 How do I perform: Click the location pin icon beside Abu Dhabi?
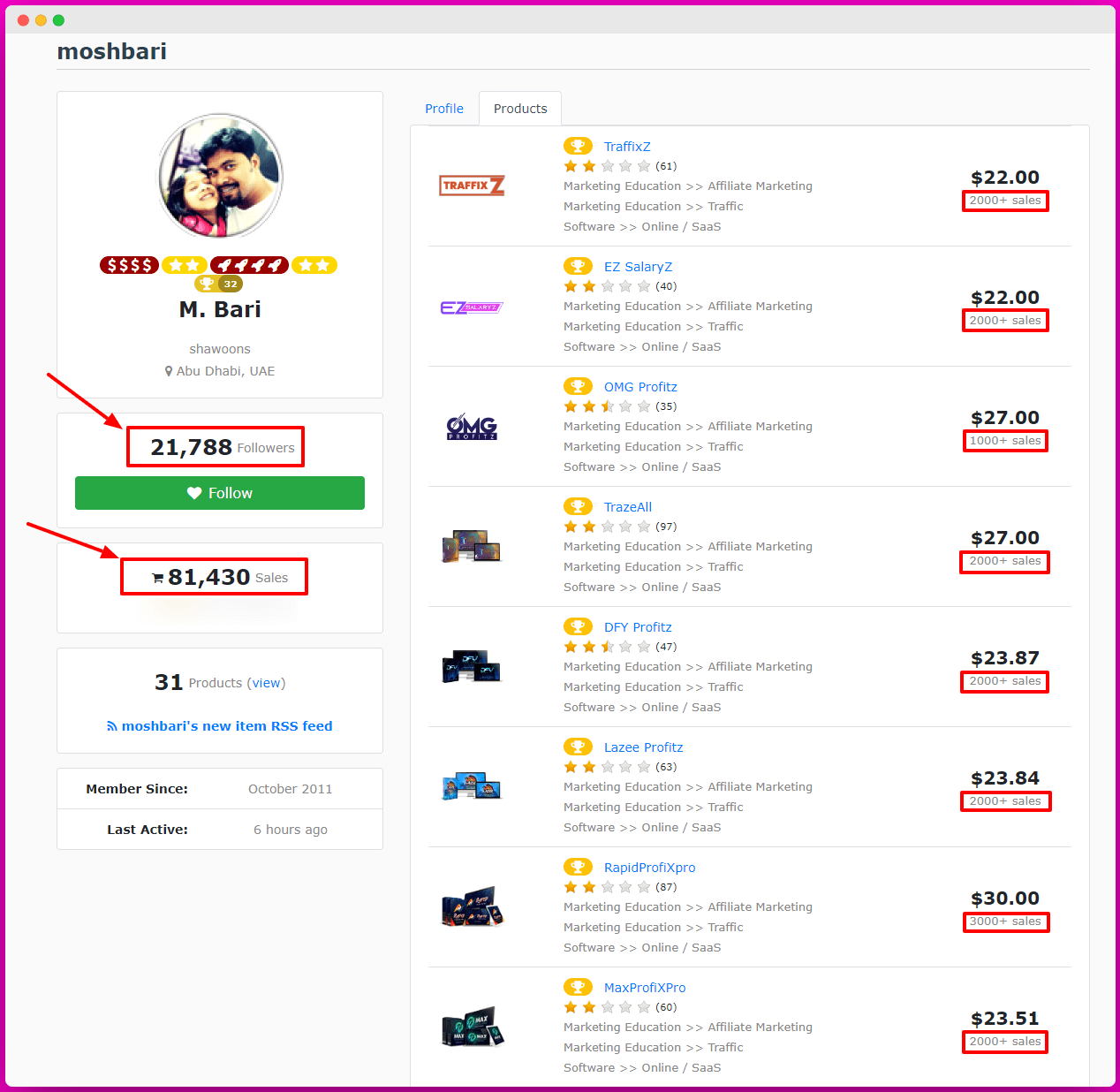(169, 371)
